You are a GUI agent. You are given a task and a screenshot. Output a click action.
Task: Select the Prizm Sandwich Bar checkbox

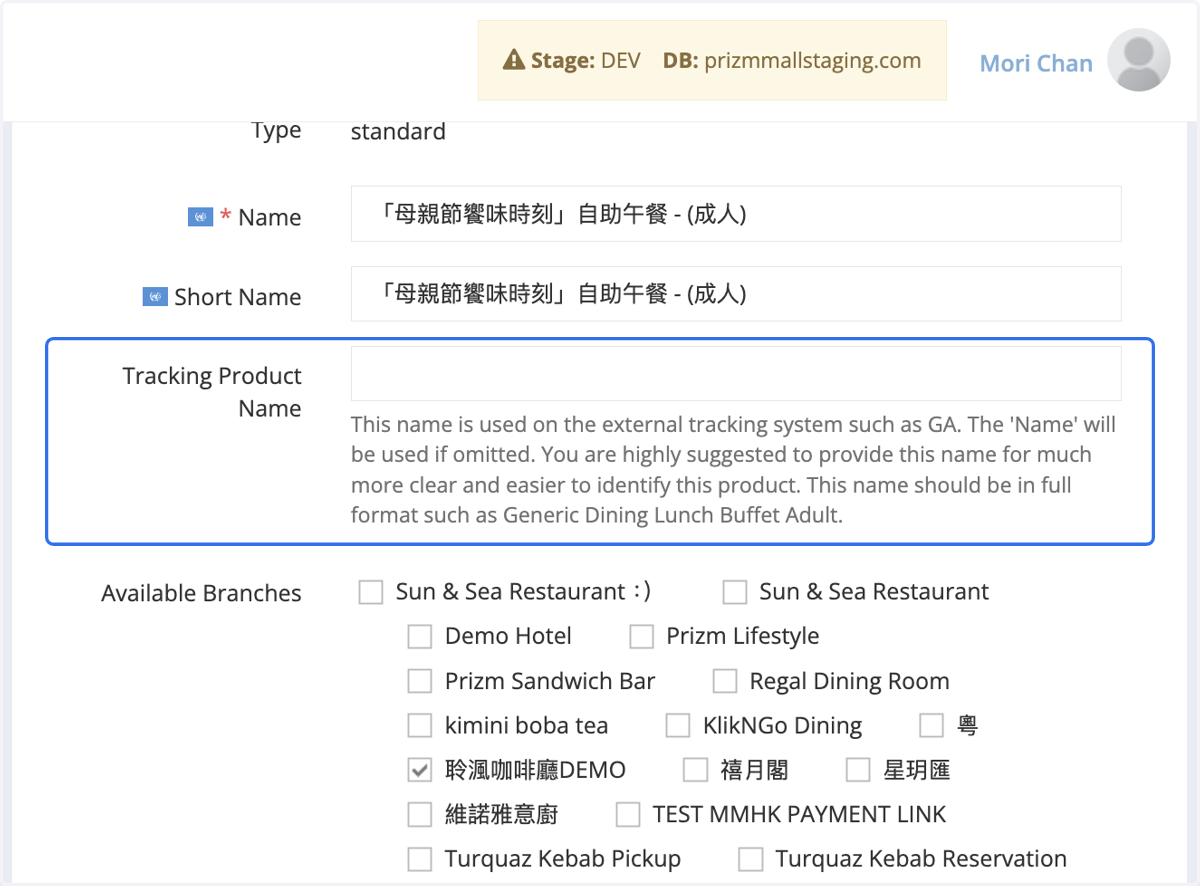(x=420, y=682)
